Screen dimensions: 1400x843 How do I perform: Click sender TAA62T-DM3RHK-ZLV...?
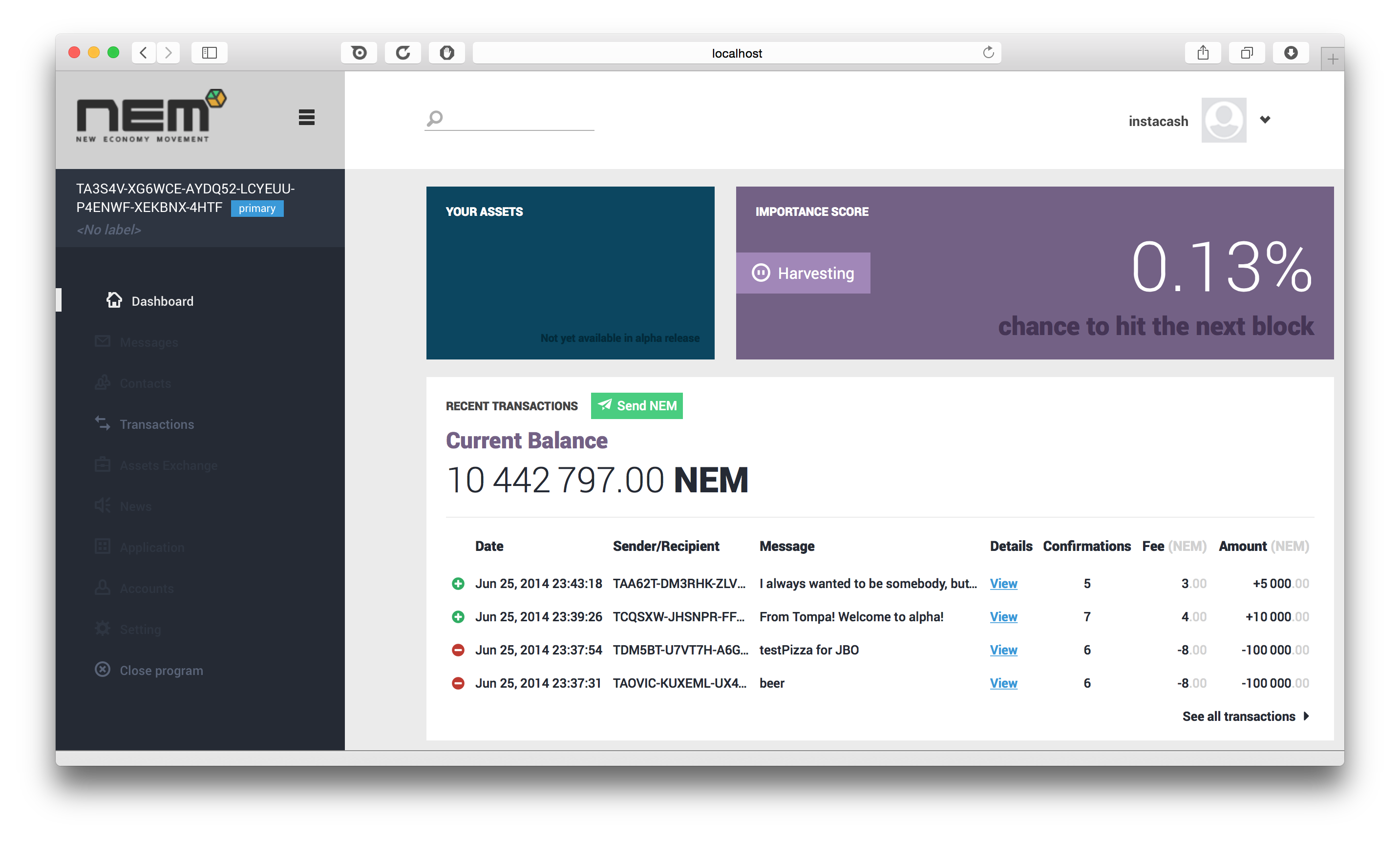coord(679,583)
